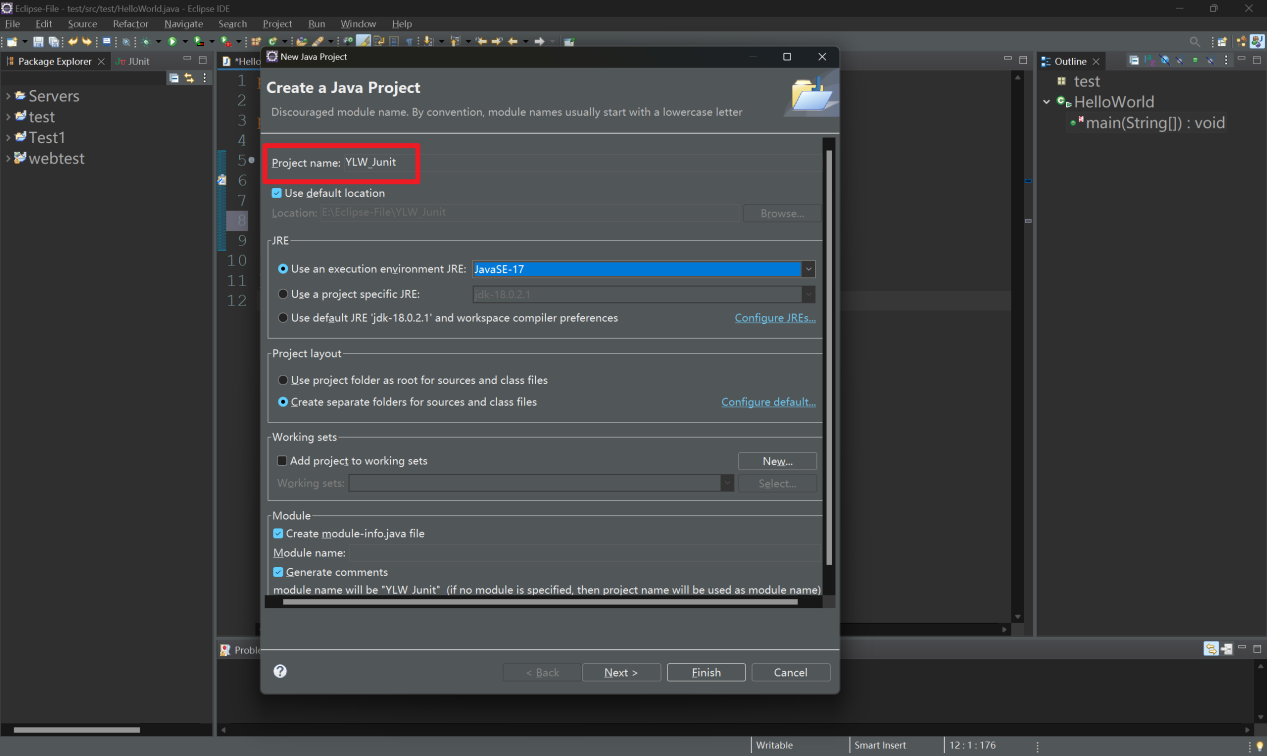Close the Package Explorer tab

[101, 61]
